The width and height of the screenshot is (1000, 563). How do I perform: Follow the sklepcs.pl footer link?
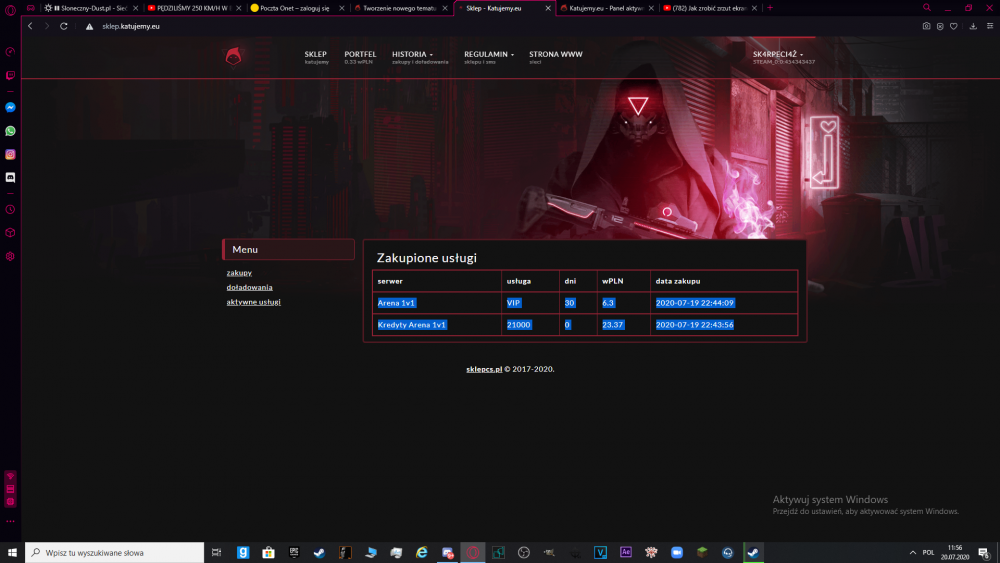click(x=484, y=369)
